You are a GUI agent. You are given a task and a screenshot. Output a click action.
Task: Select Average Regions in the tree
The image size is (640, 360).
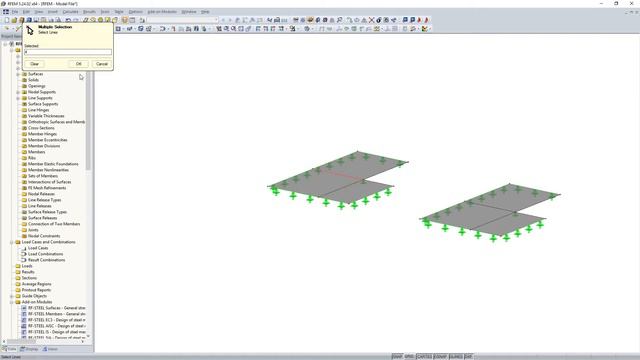pos(36,284)
